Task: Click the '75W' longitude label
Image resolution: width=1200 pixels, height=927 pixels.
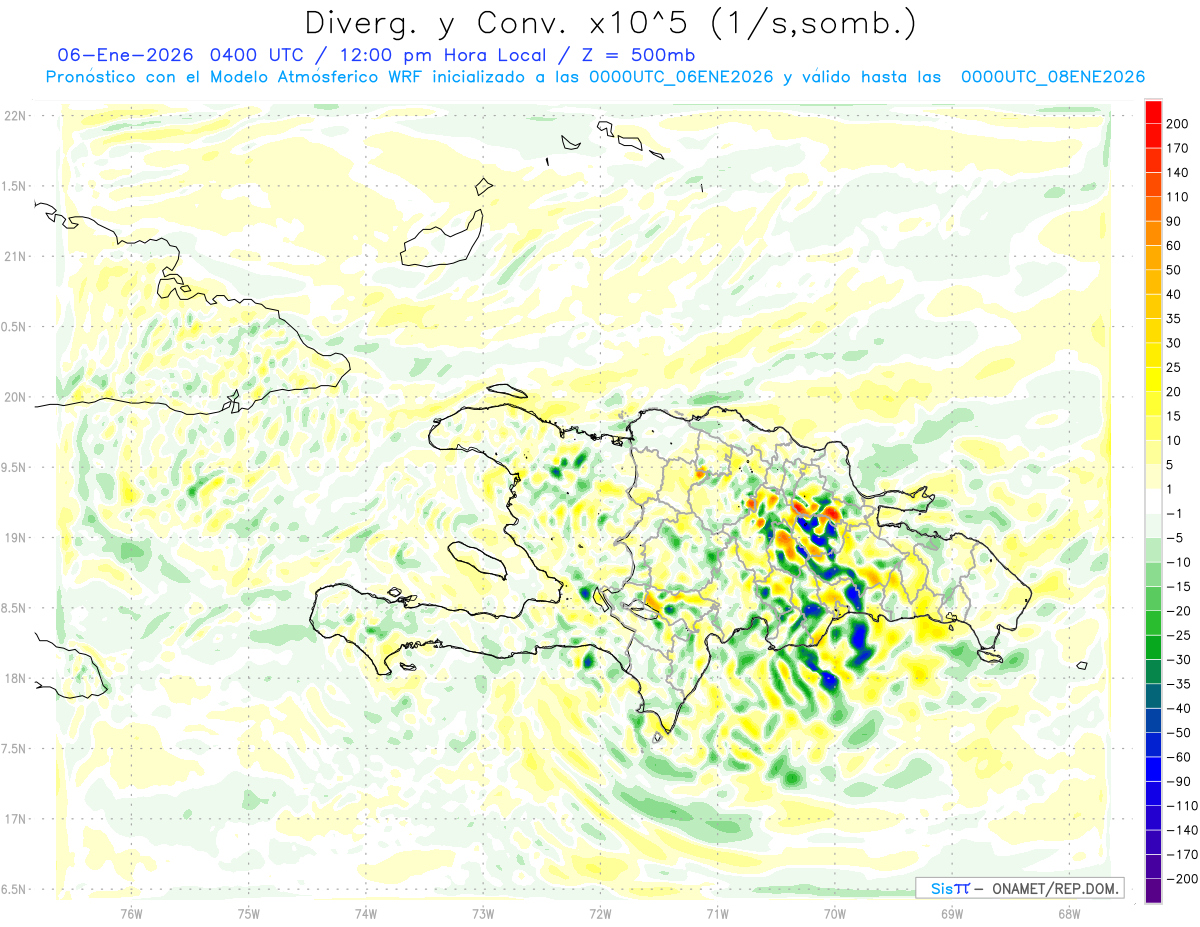Action: tap(249, 913)
